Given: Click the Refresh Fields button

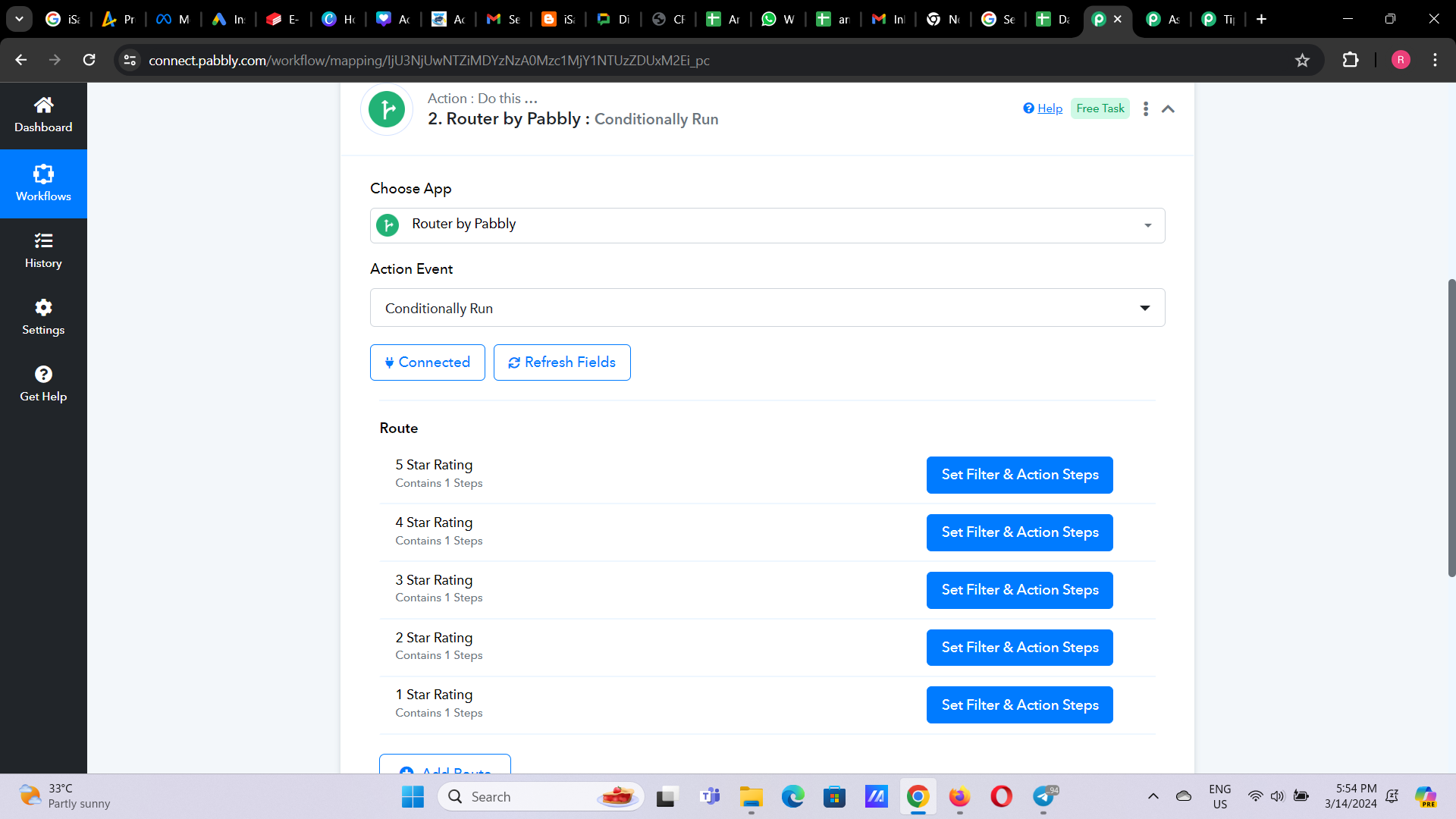Looking at the screenshot, I should pos(562,362).
